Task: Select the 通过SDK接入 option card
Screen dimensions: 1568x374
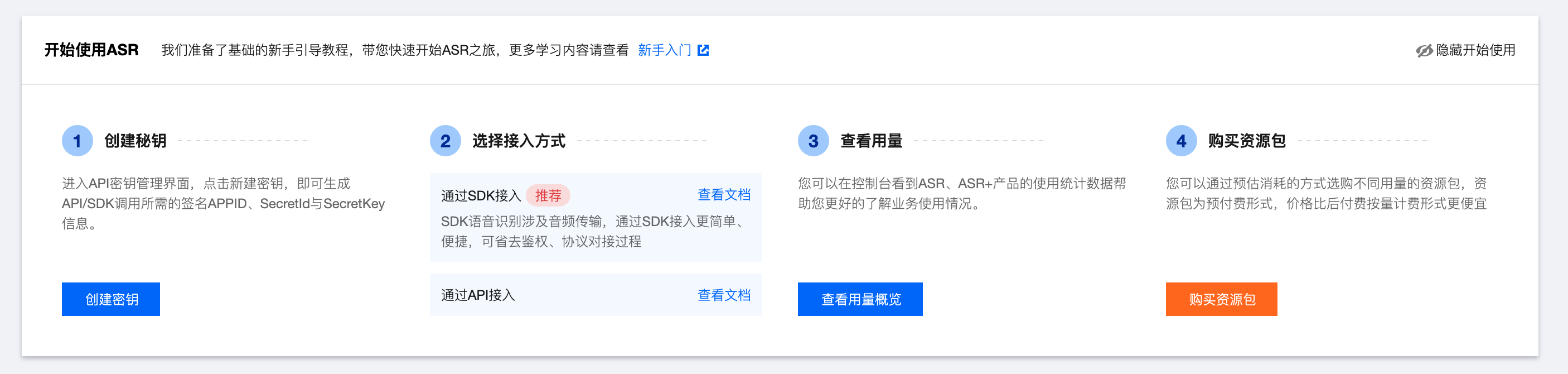Action: [x=596, y=218]
